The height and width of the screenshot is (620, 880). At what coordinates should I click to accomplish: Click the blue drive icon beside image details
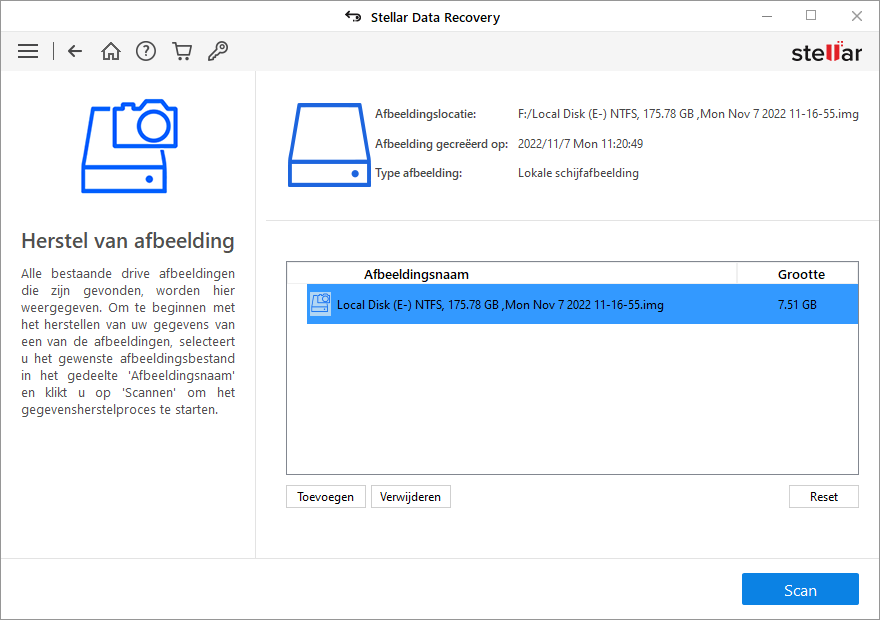329,143
